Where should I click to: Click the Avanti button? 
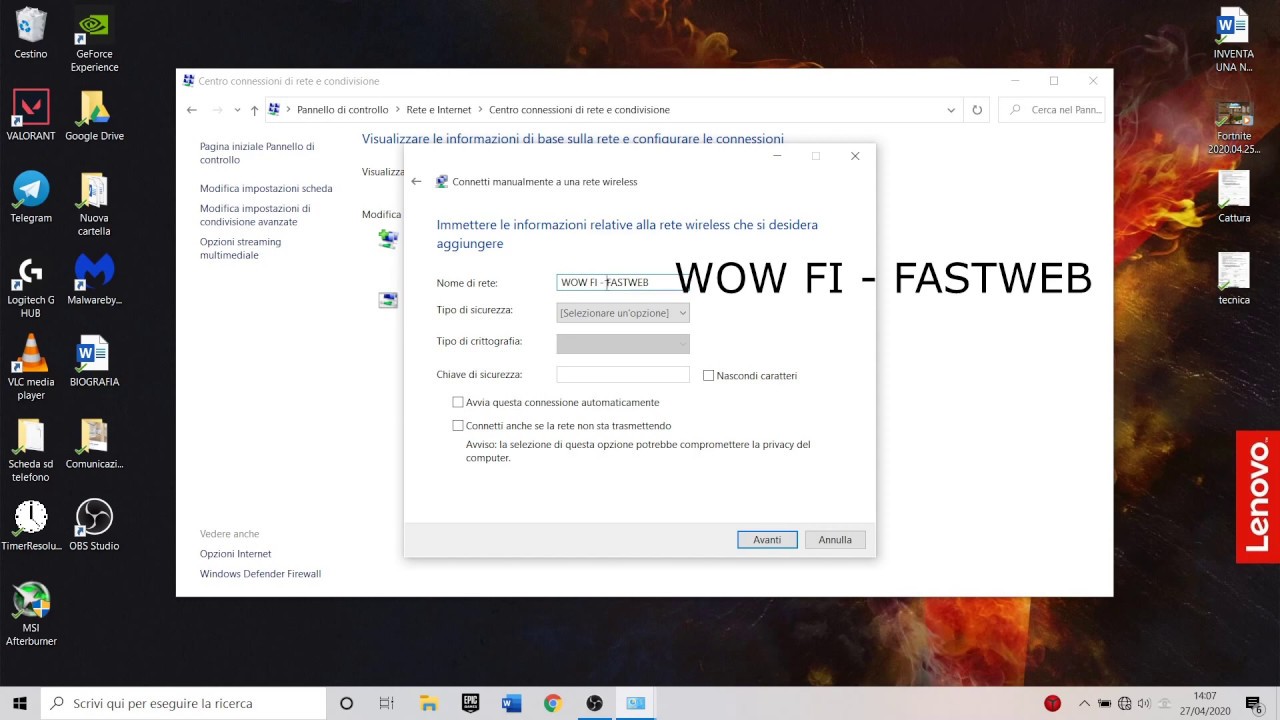tap(767, 540)
